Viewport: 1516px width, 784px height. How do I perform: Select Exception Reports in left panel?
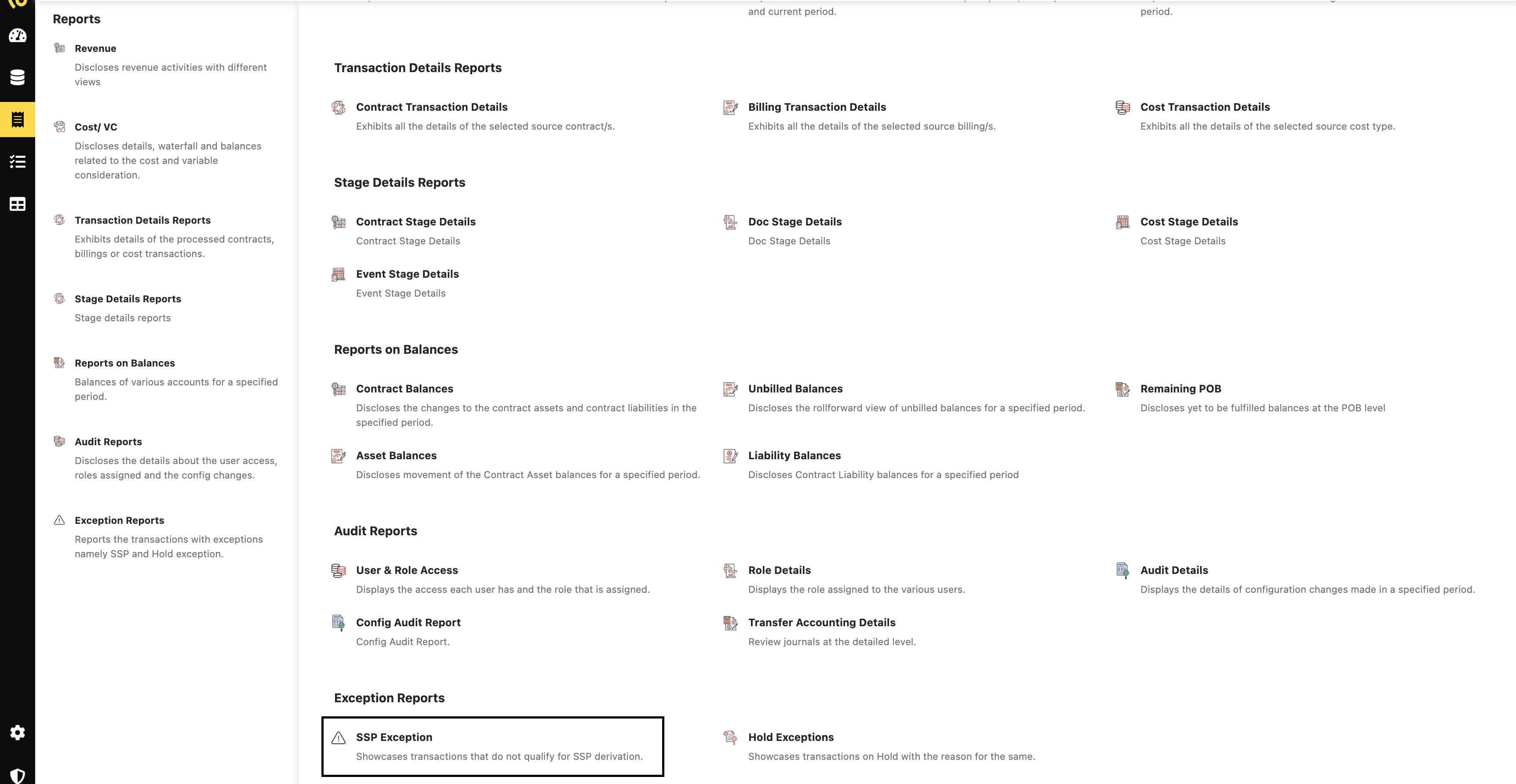pos(120,520)
